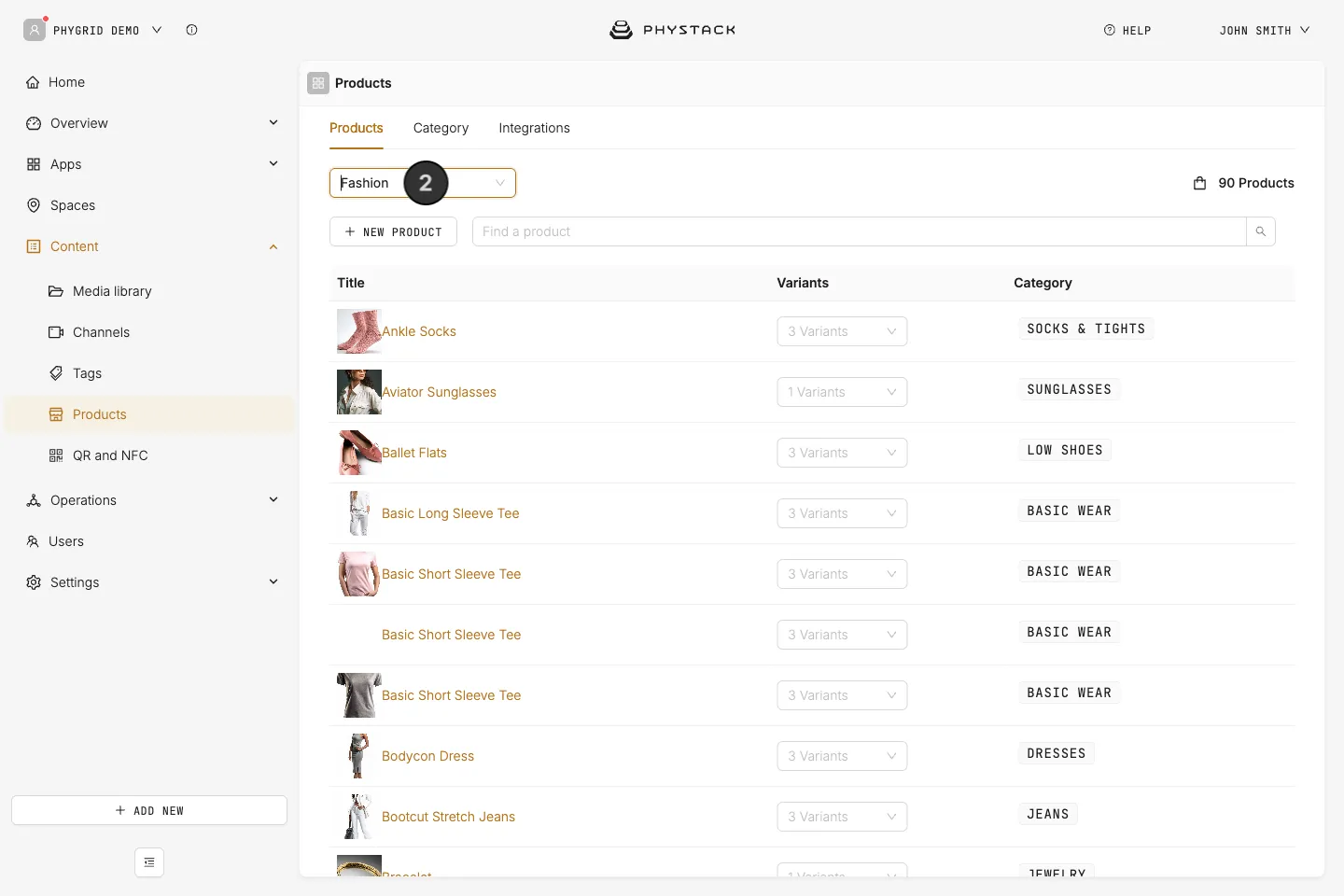Screen dimensions: 1344x896
Task: Open the Bootcut Stretch Jeans link
Action: [x=448, y=817]
